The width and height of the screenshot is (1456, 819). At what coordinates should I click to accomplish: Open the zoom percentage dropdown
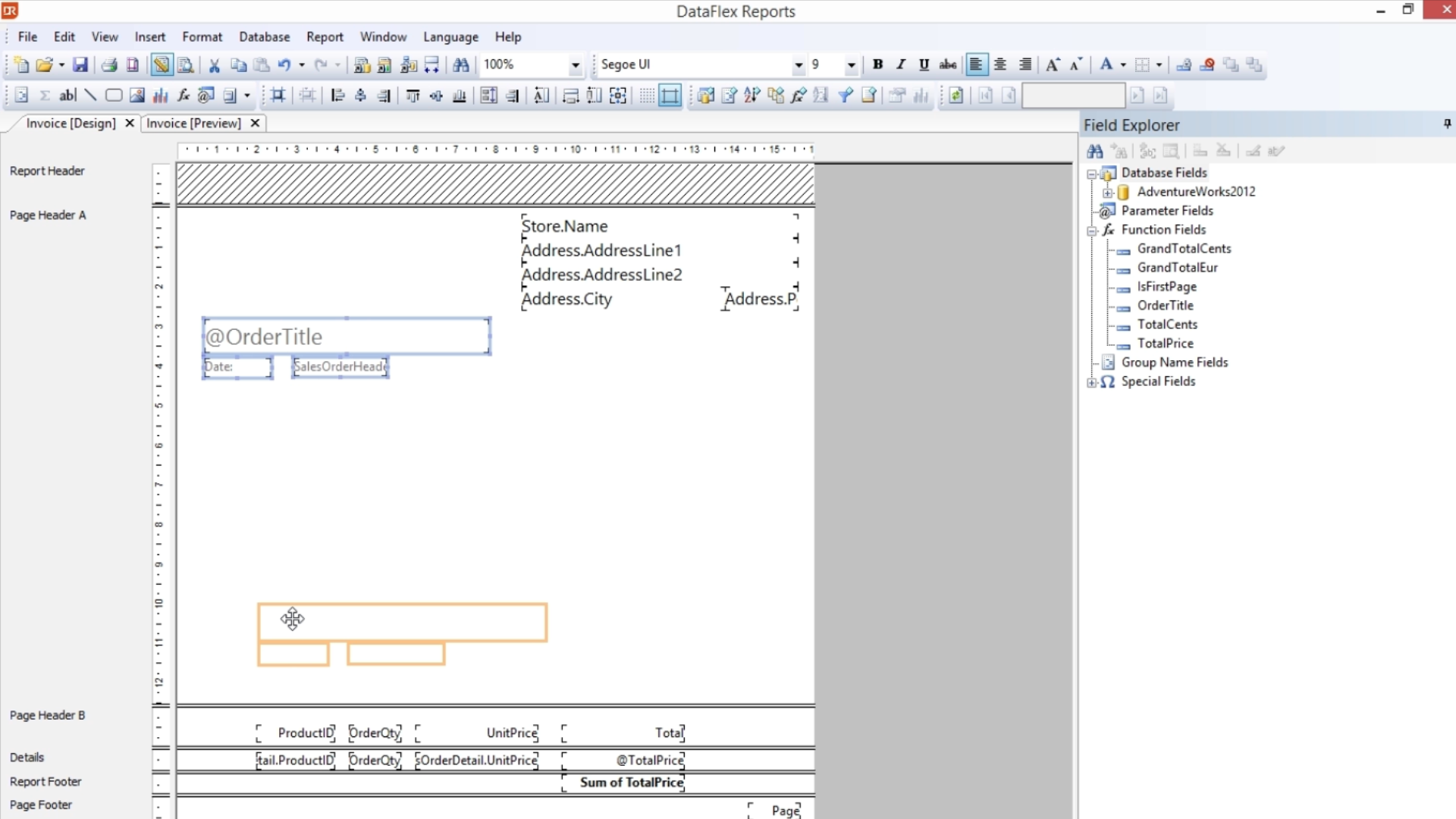tap(575, 65)
